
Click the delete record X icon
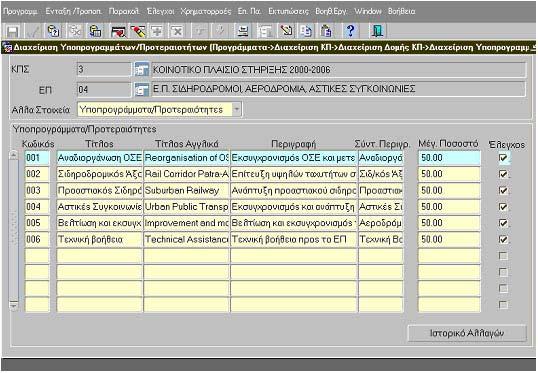(177, 32)
